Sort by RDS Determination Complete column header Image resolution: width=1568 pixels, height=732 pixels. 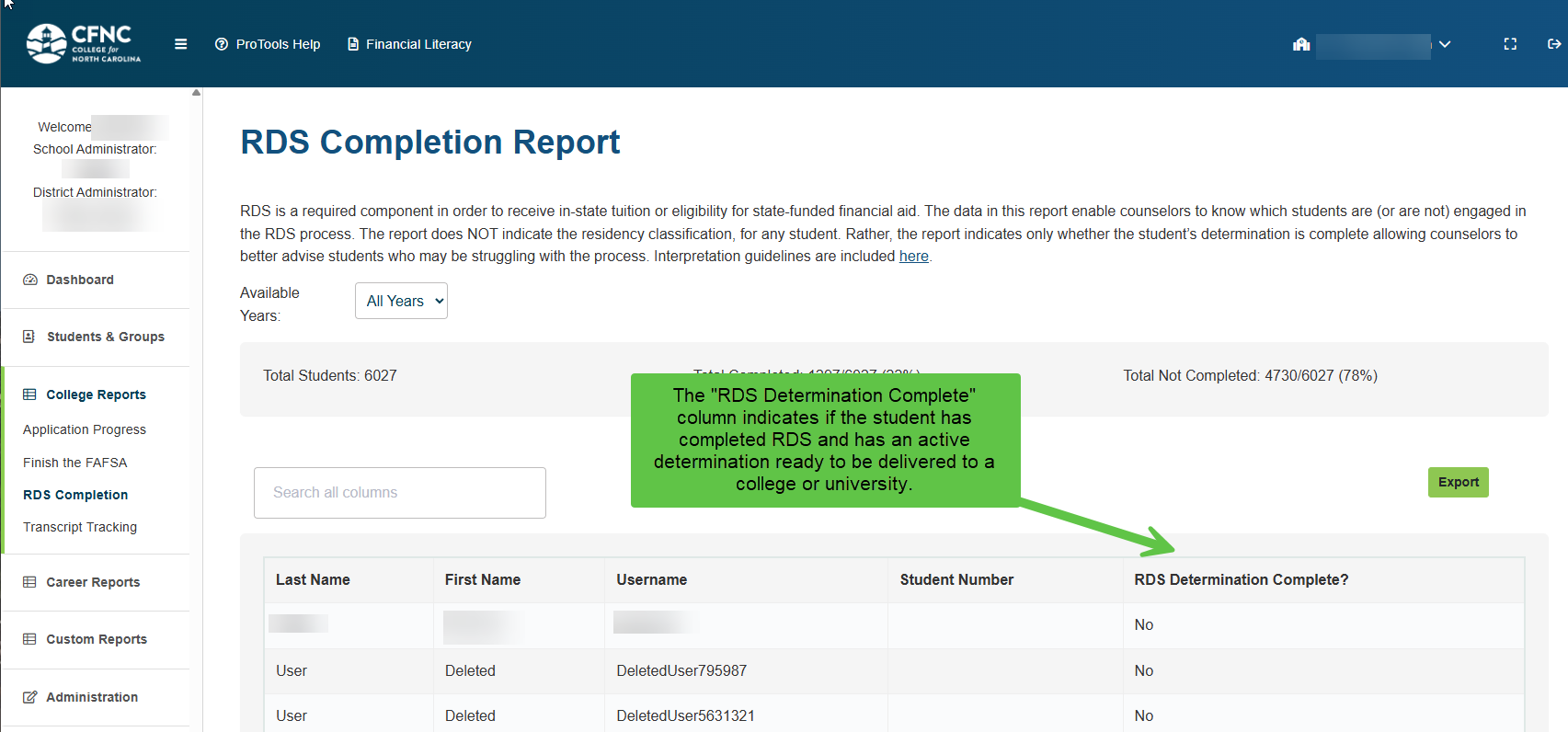[1241, 579]
